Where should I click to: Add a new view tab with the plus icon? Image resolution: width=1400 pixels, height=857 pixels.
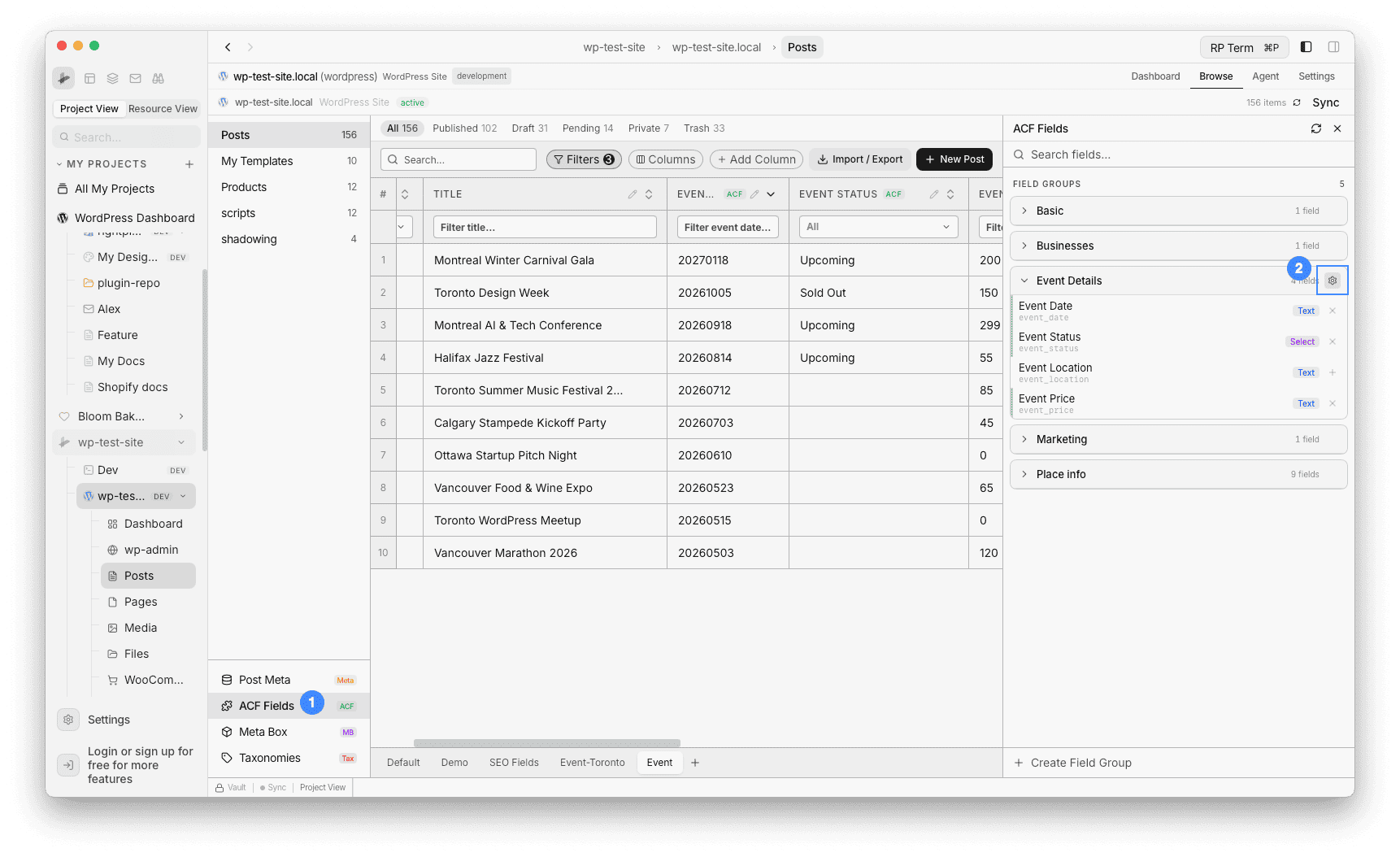tap(695, 763)
